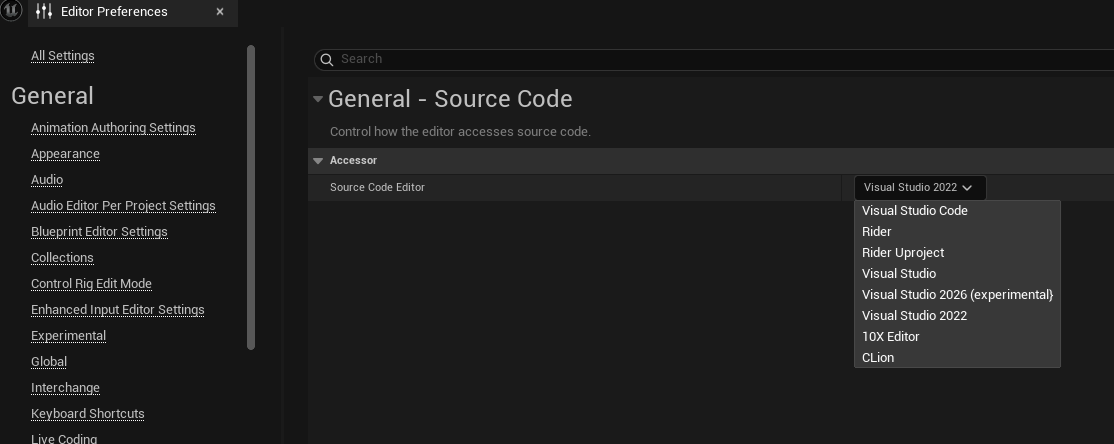The image size is (1114, 444).
Task: Choose plain Visual Studio option
Action: 956,274
